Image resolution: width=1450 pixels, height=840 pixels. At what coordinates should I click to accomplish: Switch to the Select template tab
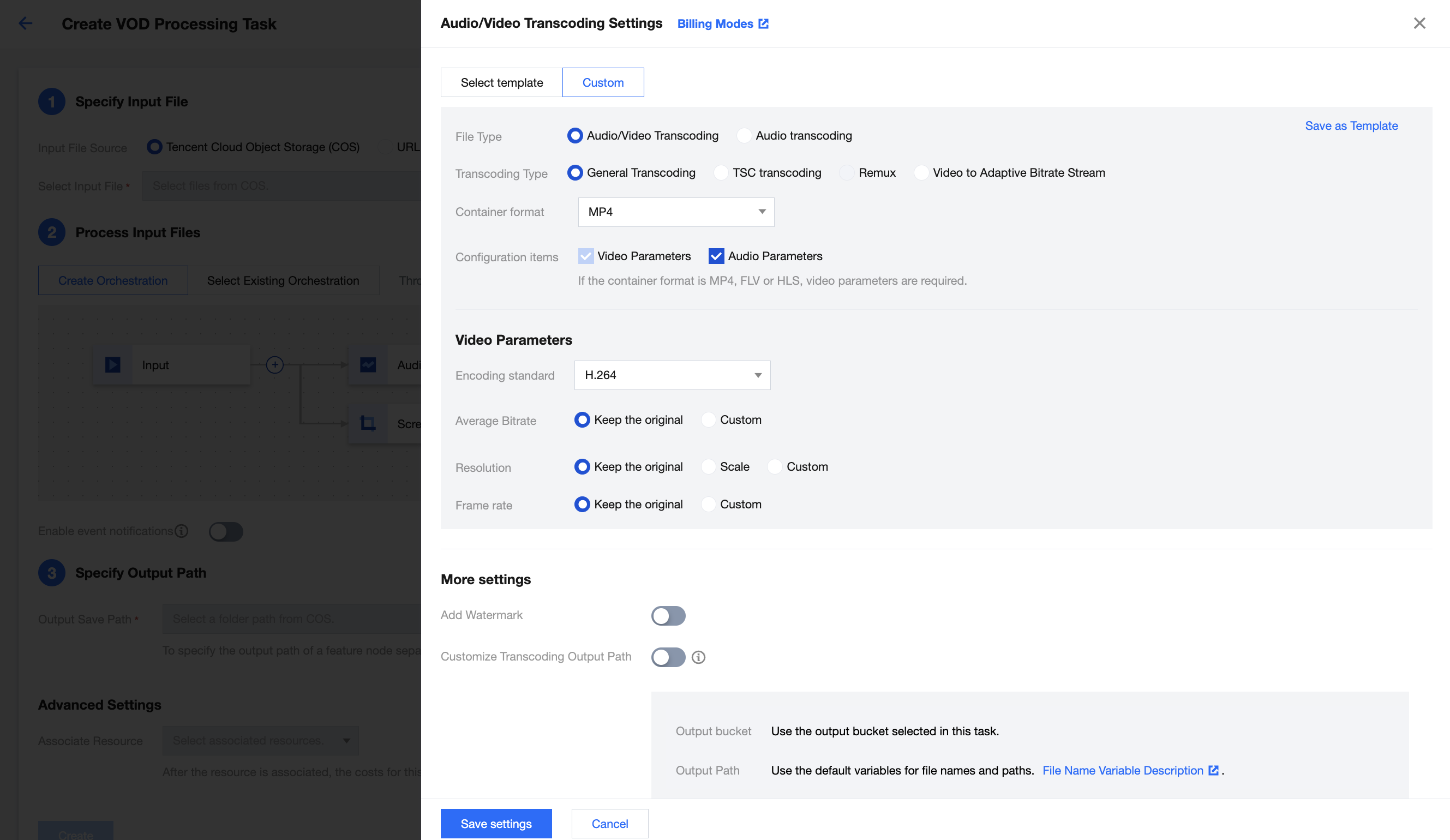coord(501,82)
